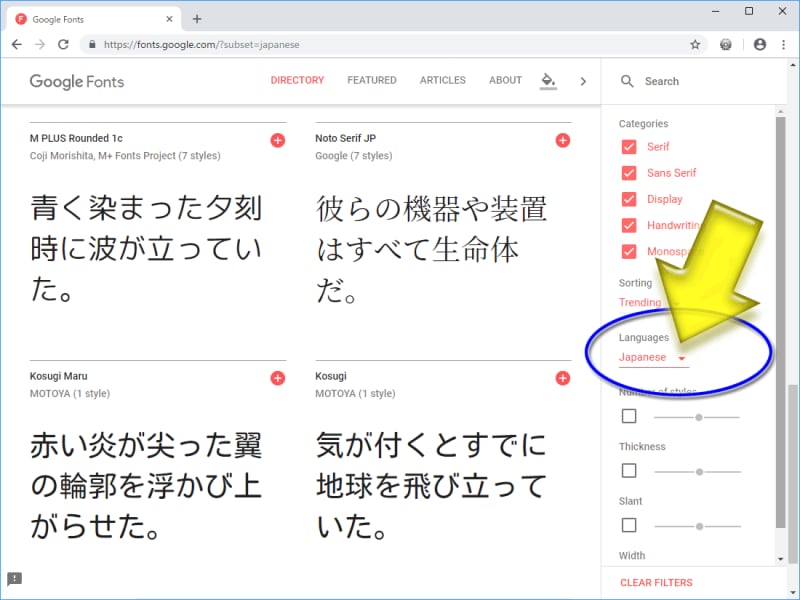Viewport: 800px width, 600px height.
Task: Switch to the FEATURED section
Action: tap(372, 81)
